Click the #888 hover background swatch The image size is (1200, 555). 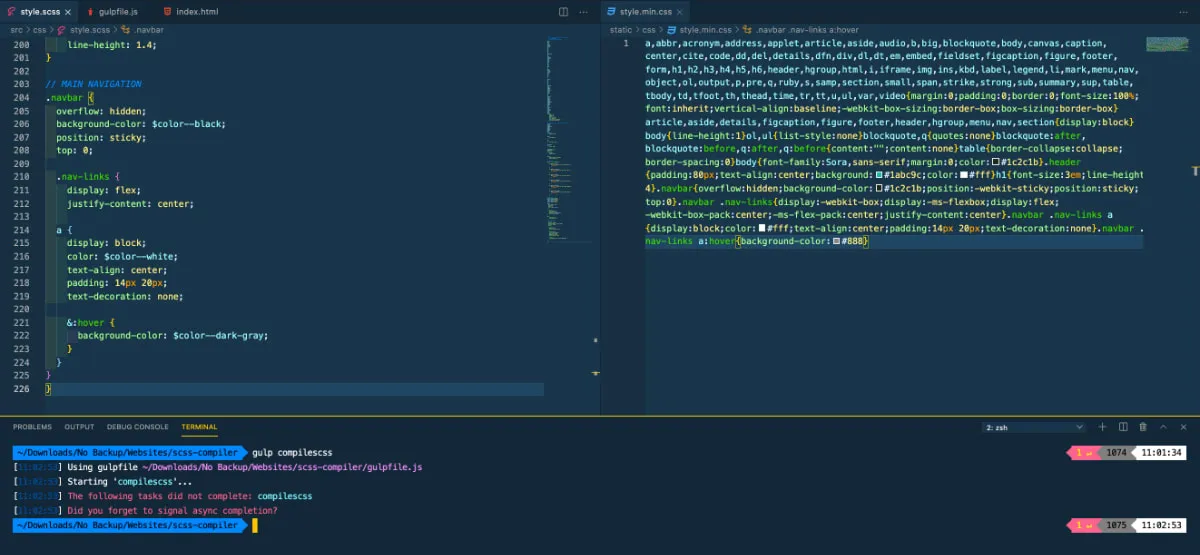click(835, 241)
